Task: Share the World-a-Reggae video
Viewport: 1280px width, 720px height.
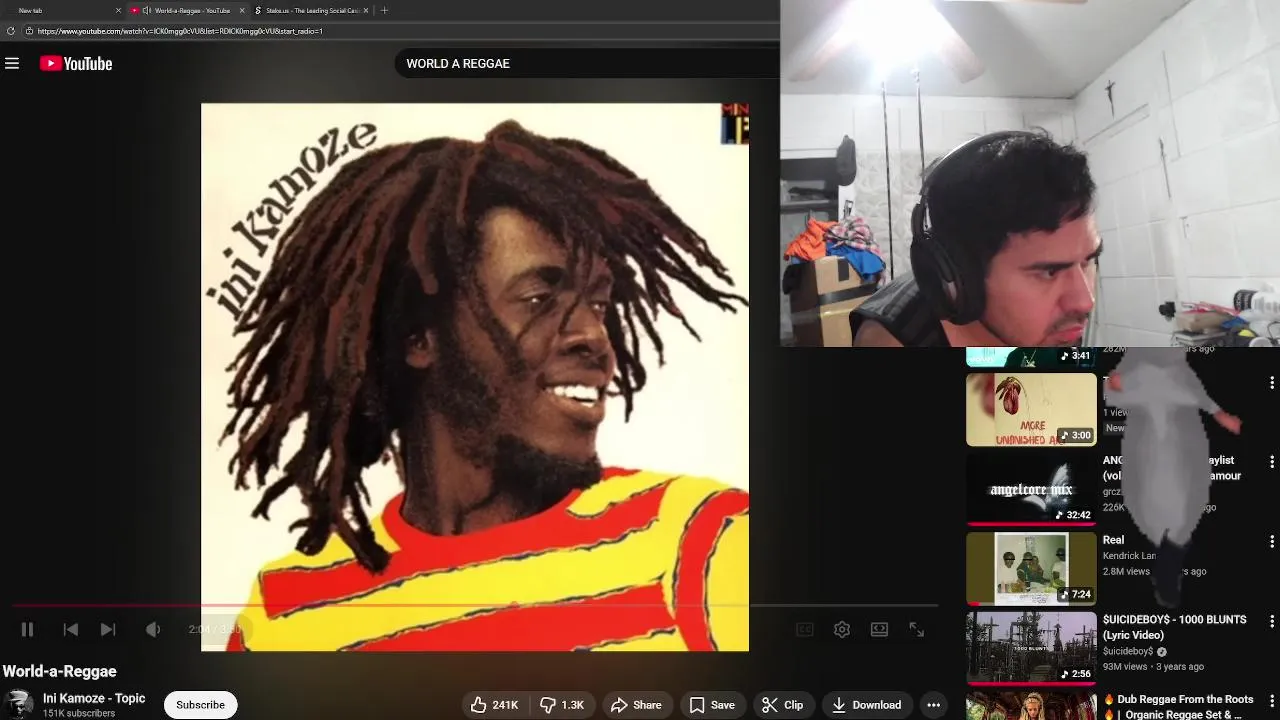Action: point(635,705)
